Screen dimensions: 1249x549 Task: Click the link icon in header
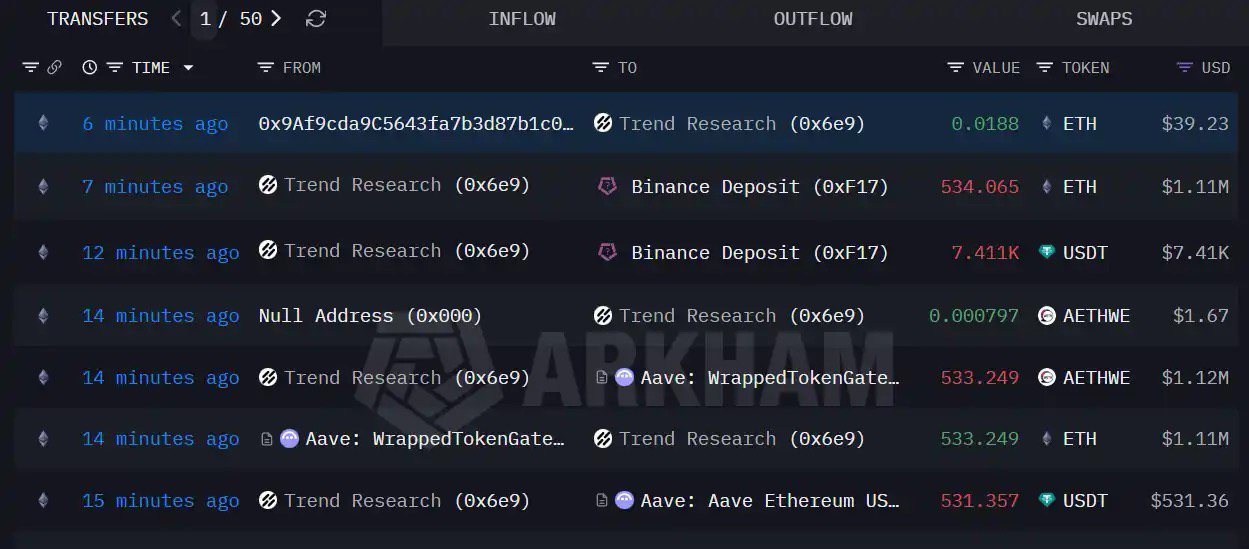point(54,68)
